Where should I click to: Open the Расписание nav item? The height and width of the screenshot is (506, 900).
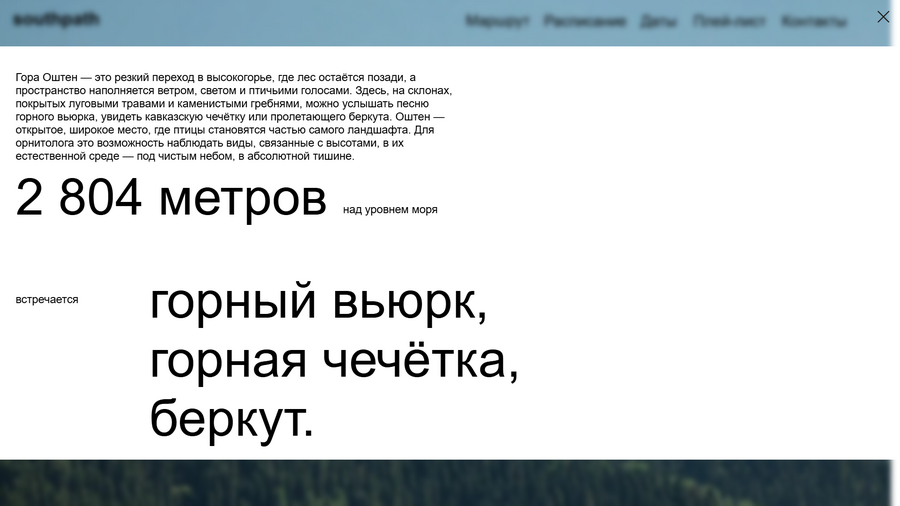[x=584, y=21]
